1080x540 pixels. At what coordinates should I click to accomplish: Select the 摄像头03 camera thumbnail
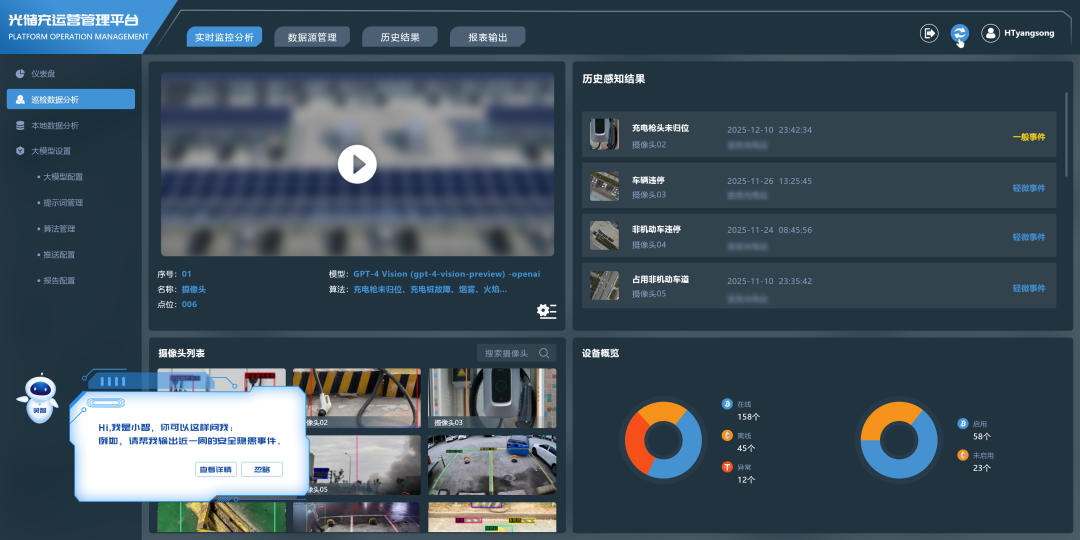click(492, 397)
